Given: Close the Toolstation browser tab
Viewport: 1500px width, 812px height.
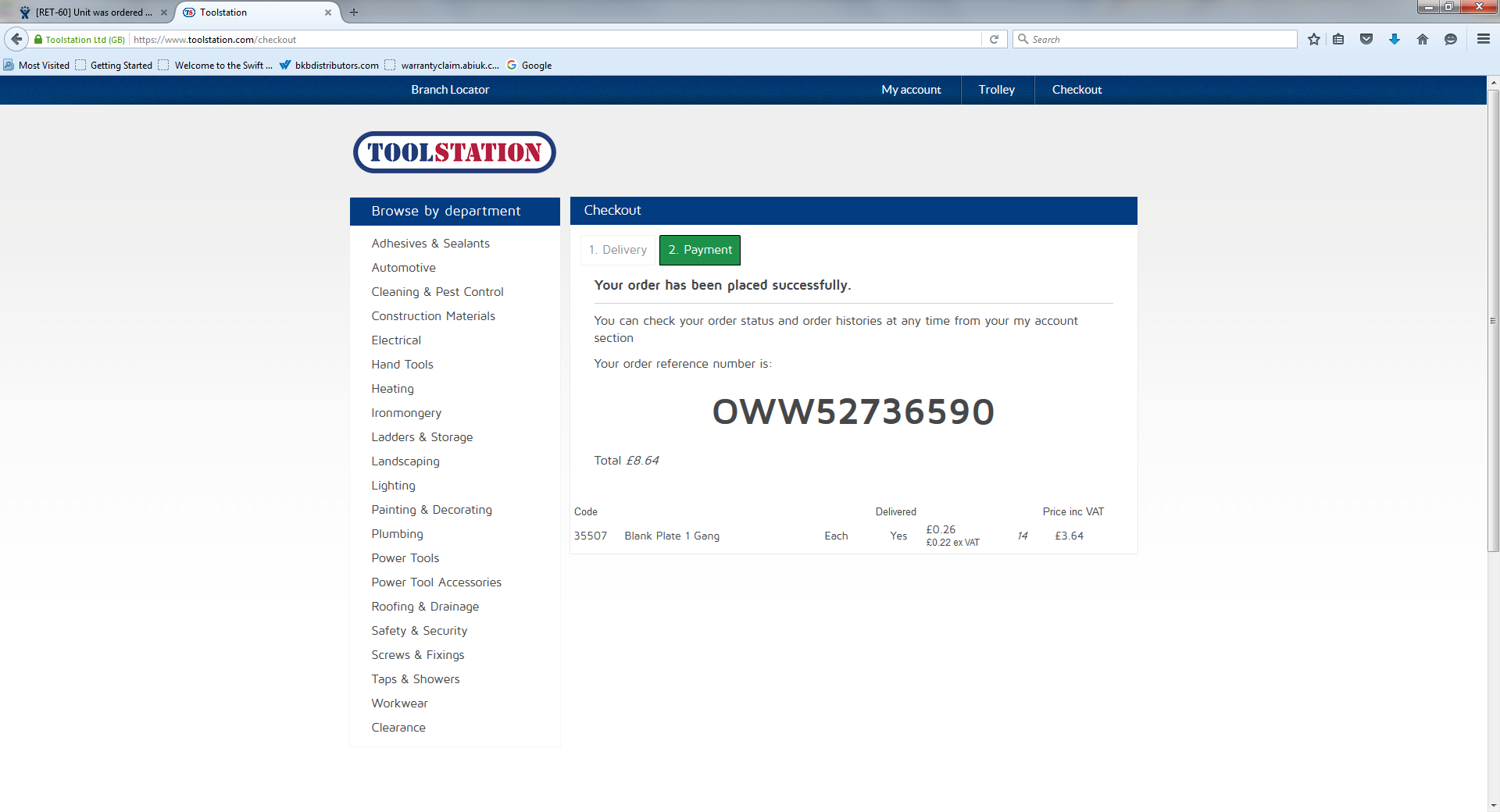Looking at the screenshot, I should pos(328,12).
